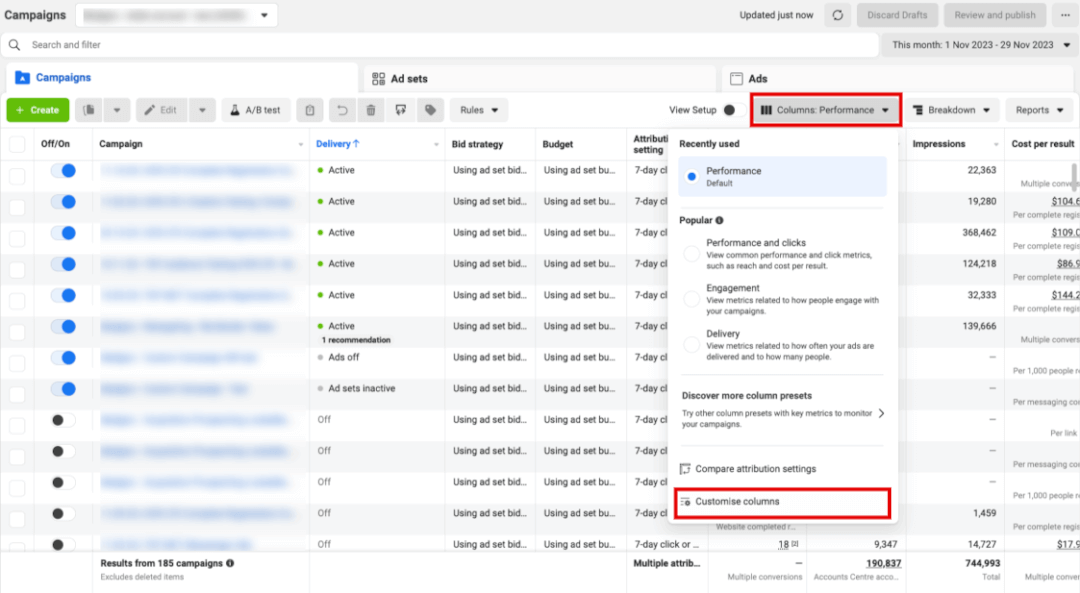Screen dimensions: 1080x593
Task: Click the 1 recommendation link
Action: pyautogui.click(x=355, y=340)
